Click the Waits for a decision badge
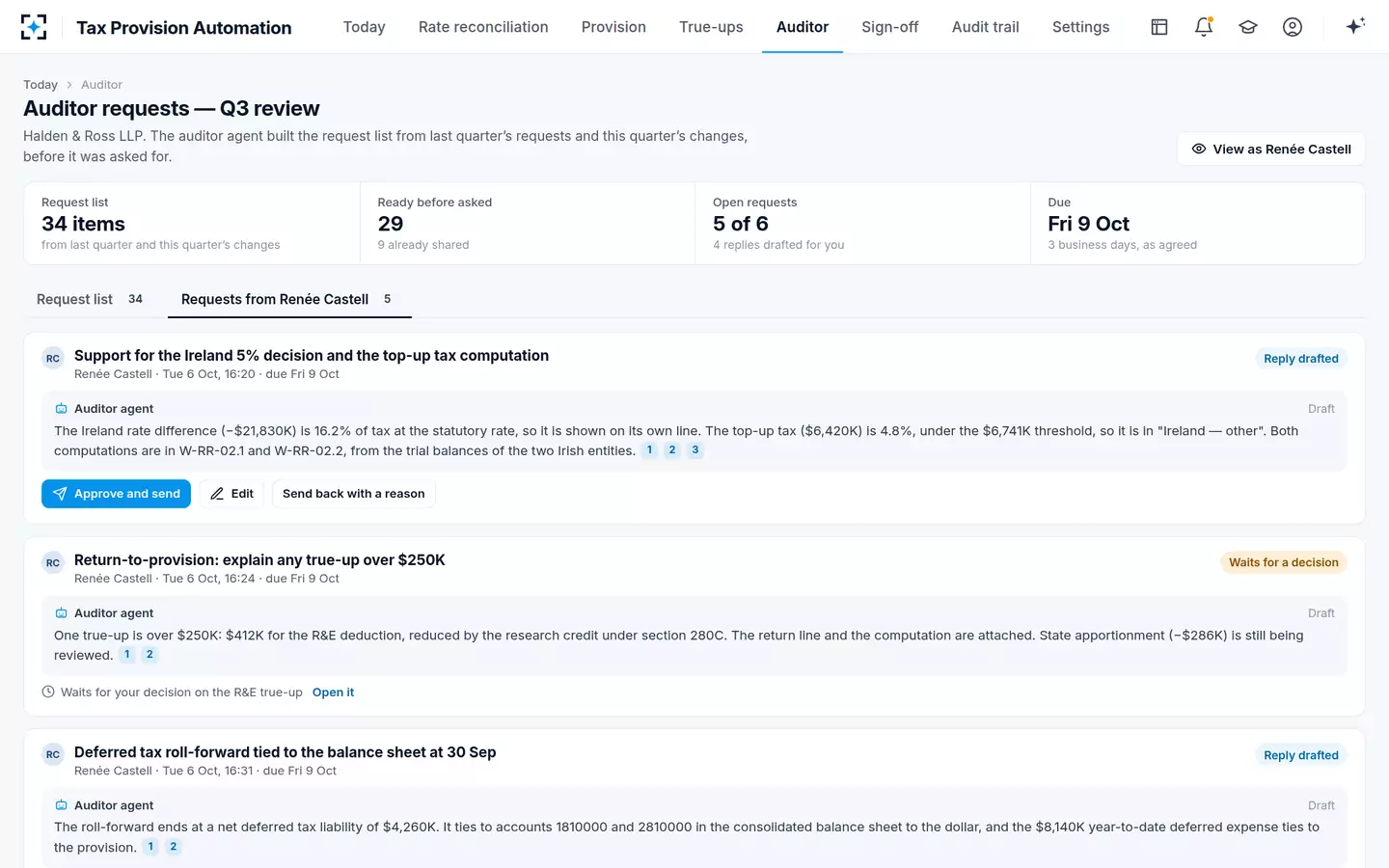The height and width of the screenshot is (868, 1389). (1284, 562)
